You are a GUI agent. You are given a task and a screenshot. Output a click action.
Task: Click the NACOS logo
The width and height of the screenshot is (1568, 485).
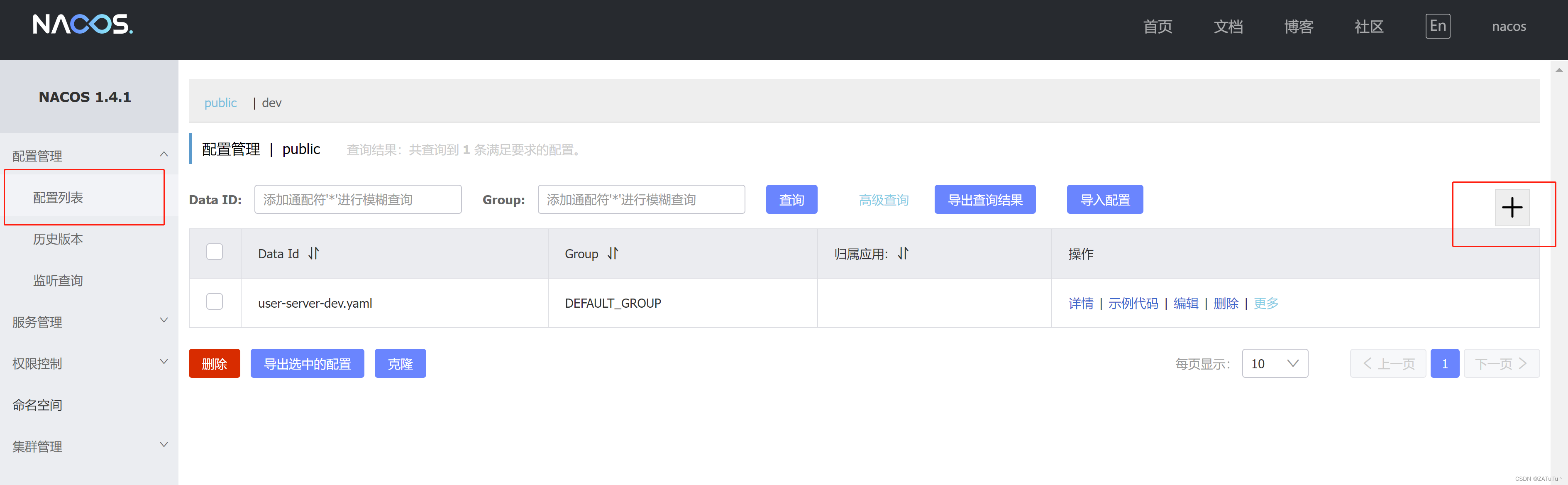coord(83,24)
